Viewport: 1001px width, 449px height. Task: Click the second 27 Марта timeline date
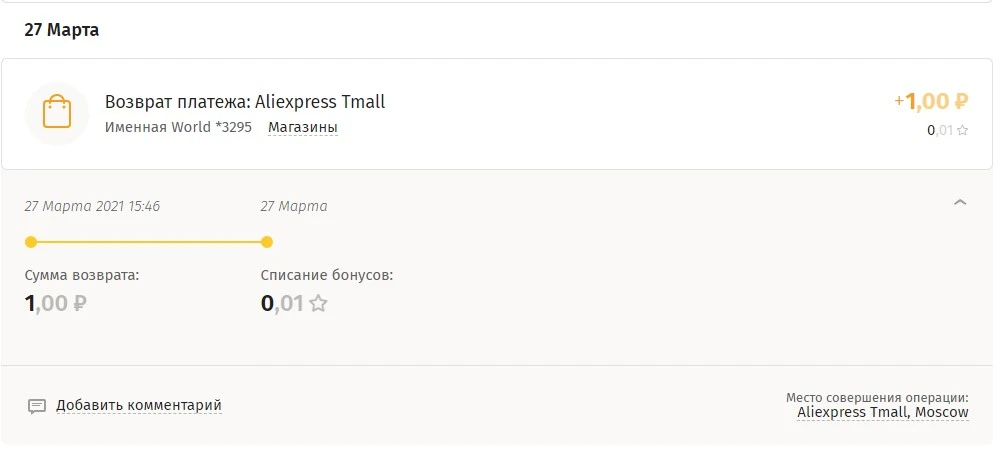pos(294,206)
